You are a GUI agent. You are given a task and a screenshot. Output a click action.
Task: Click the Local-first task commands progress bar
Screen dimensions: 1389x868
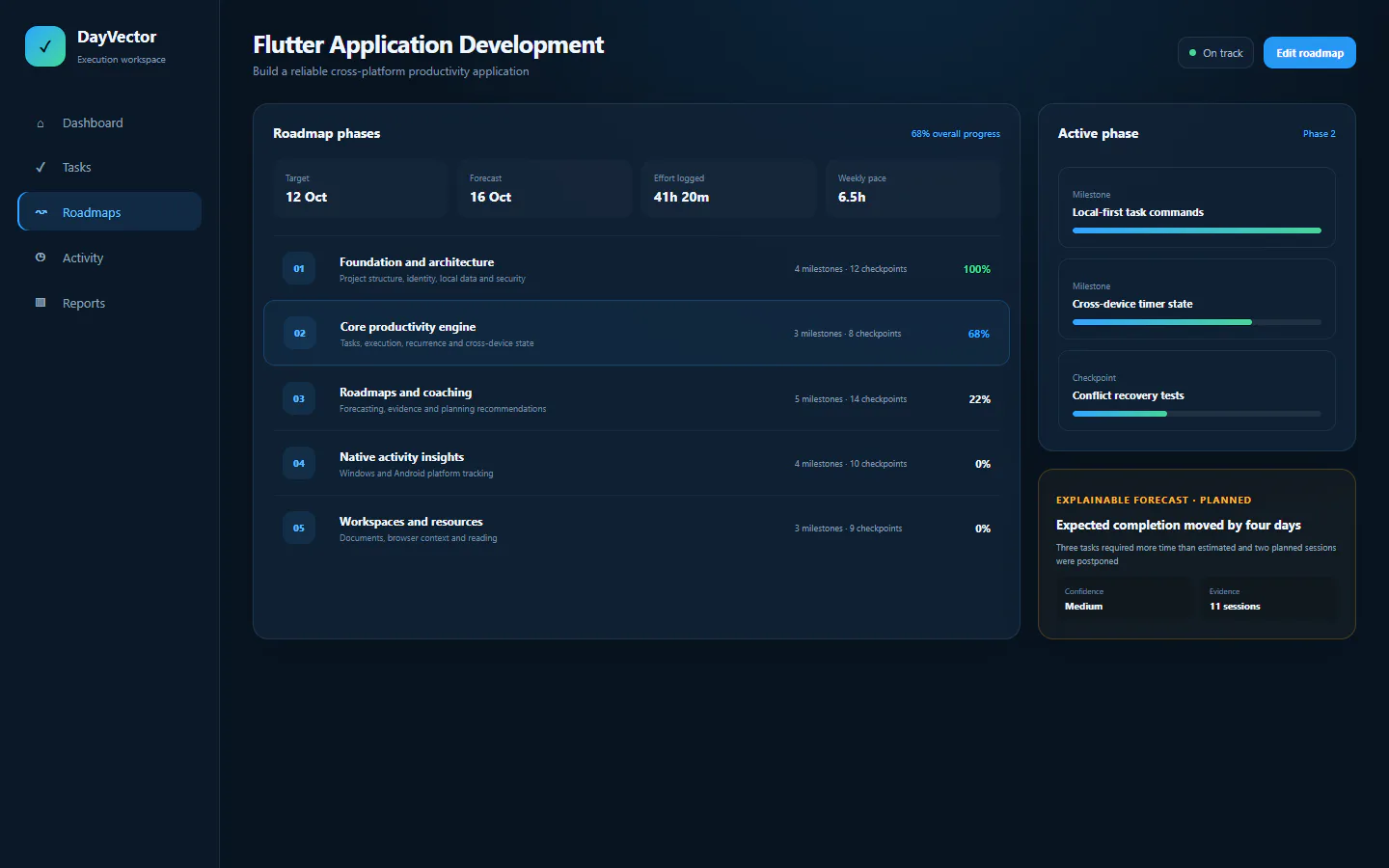click(x=1197, y=231)
